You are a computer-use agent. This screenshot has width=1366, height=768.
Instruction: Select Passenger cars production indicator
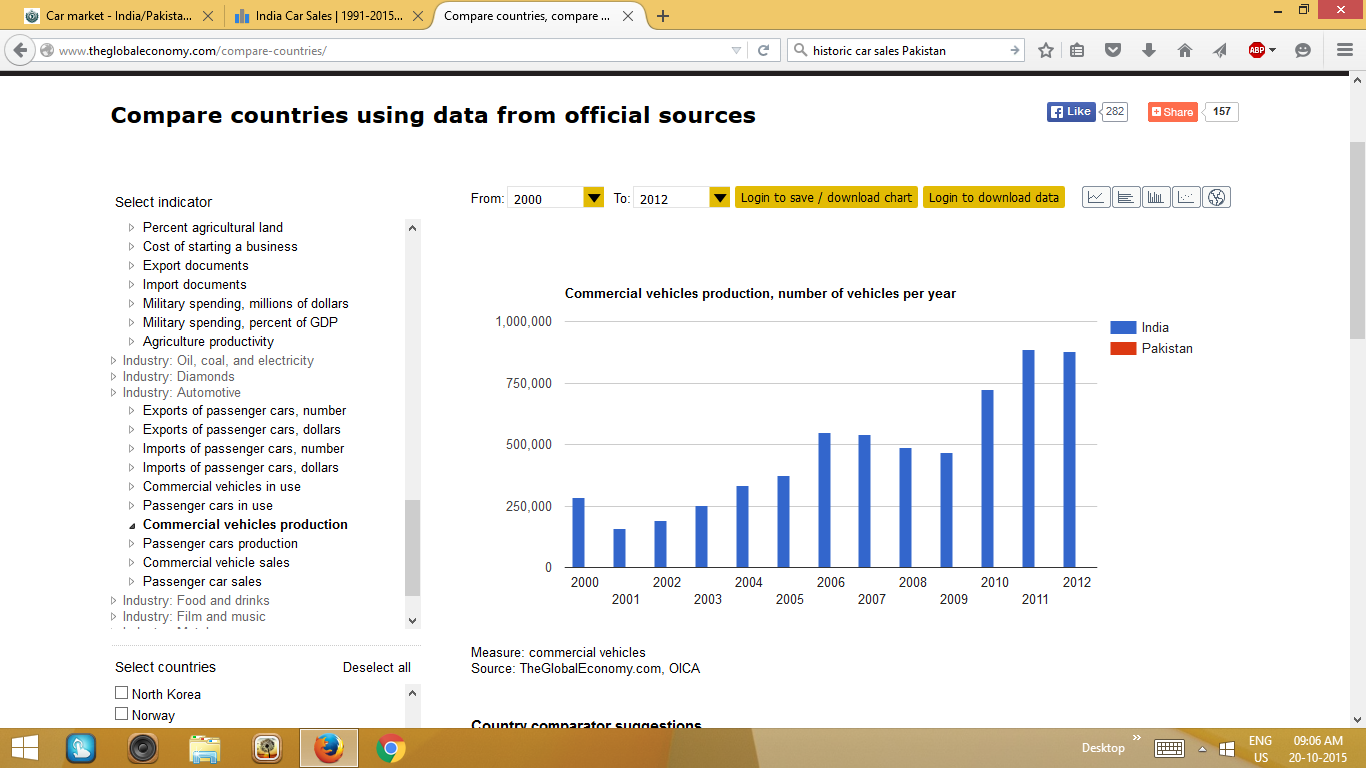(x=220, y=543)
